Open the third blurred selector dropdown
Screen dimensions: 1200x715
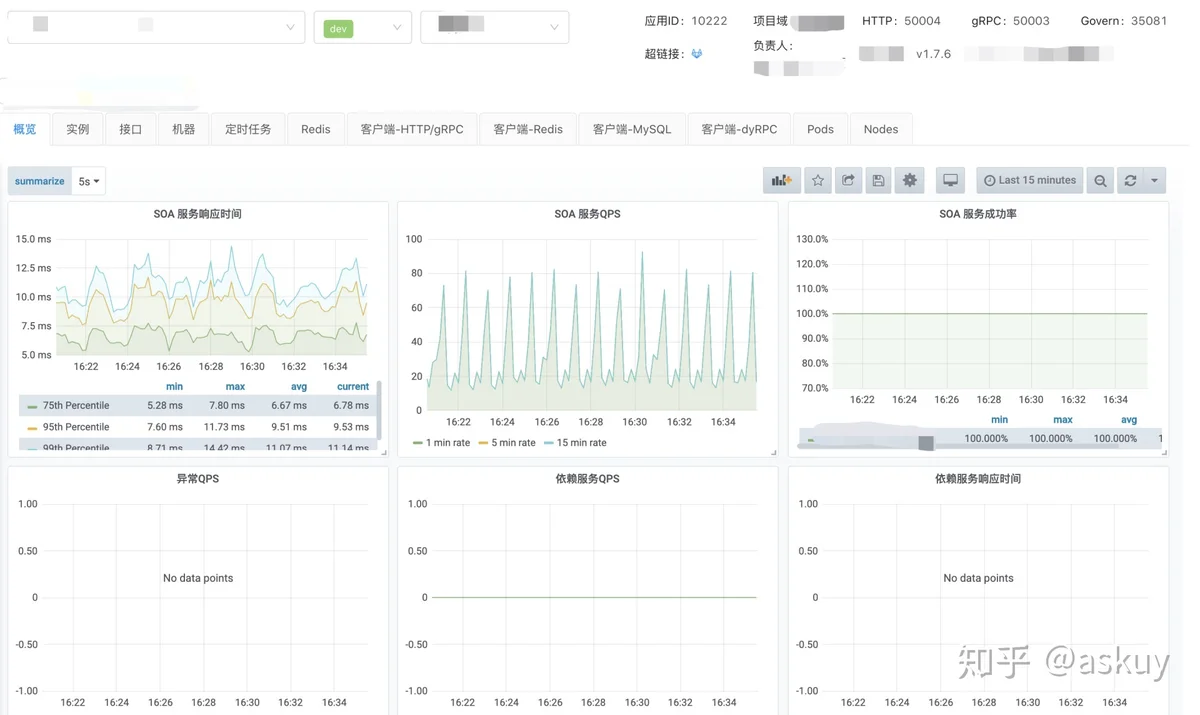pyautogui.click(x=495, y=27)
